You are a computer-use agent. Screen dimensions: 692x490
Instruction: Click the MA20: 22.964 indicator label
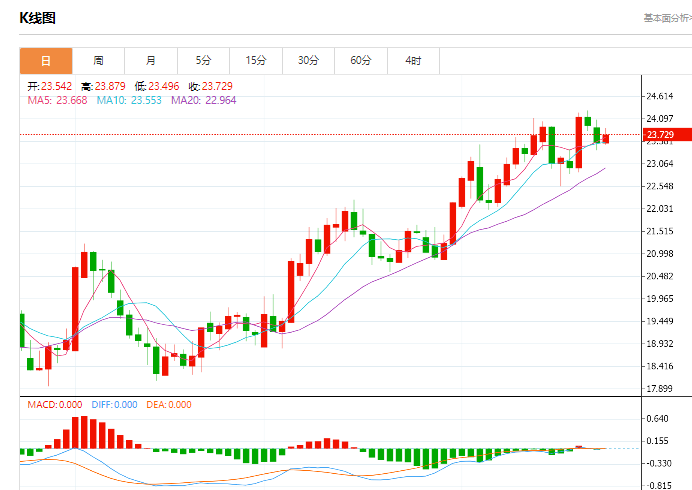204,100
